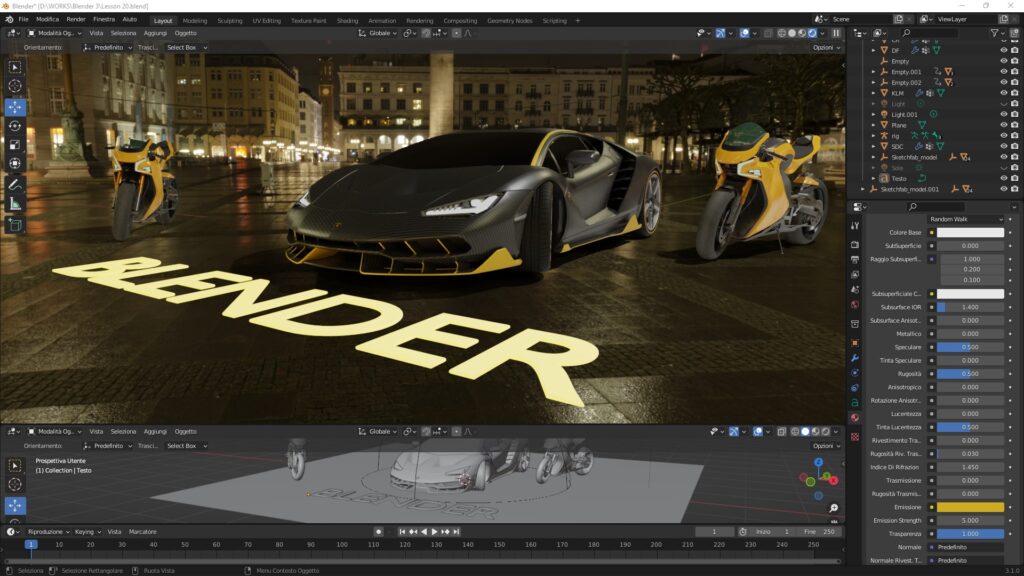Click the outliner filter funnel icon

click(995, 33)
